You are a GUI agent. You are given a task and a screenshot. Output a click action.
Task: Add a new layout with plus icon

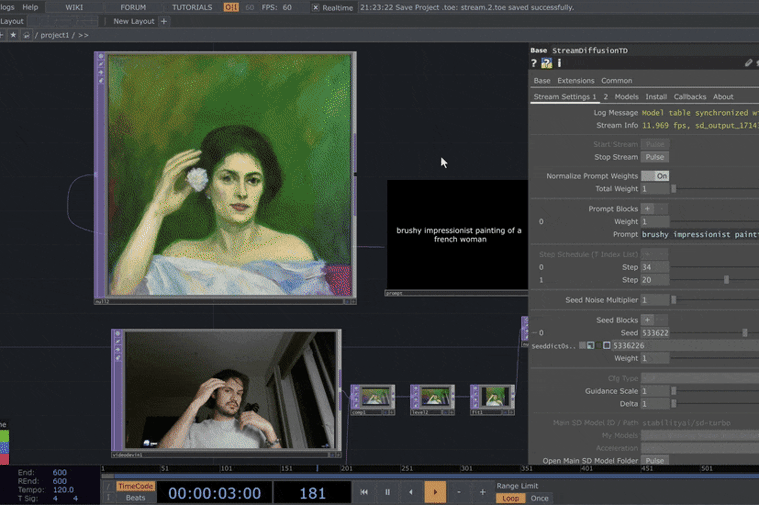(x=164, y=21)
